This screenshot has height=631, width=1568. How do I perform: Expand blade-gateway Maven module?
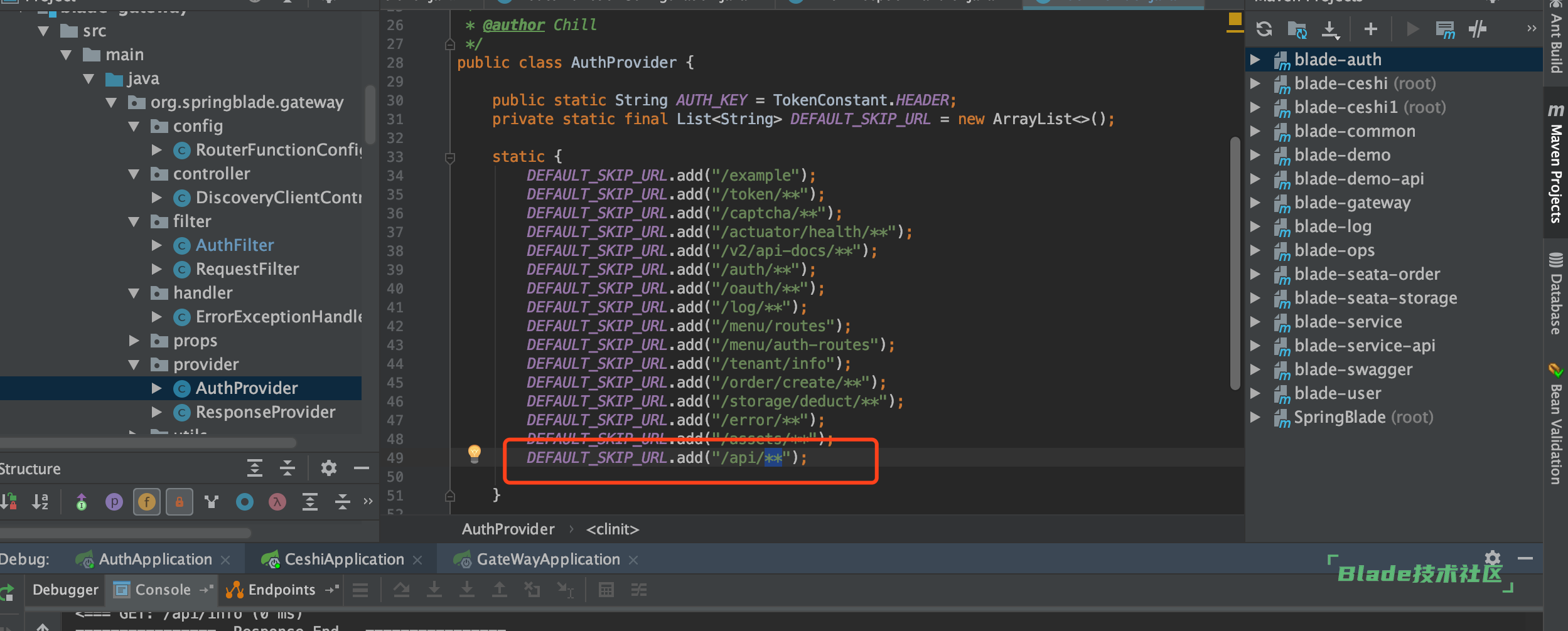(1255, 203)
